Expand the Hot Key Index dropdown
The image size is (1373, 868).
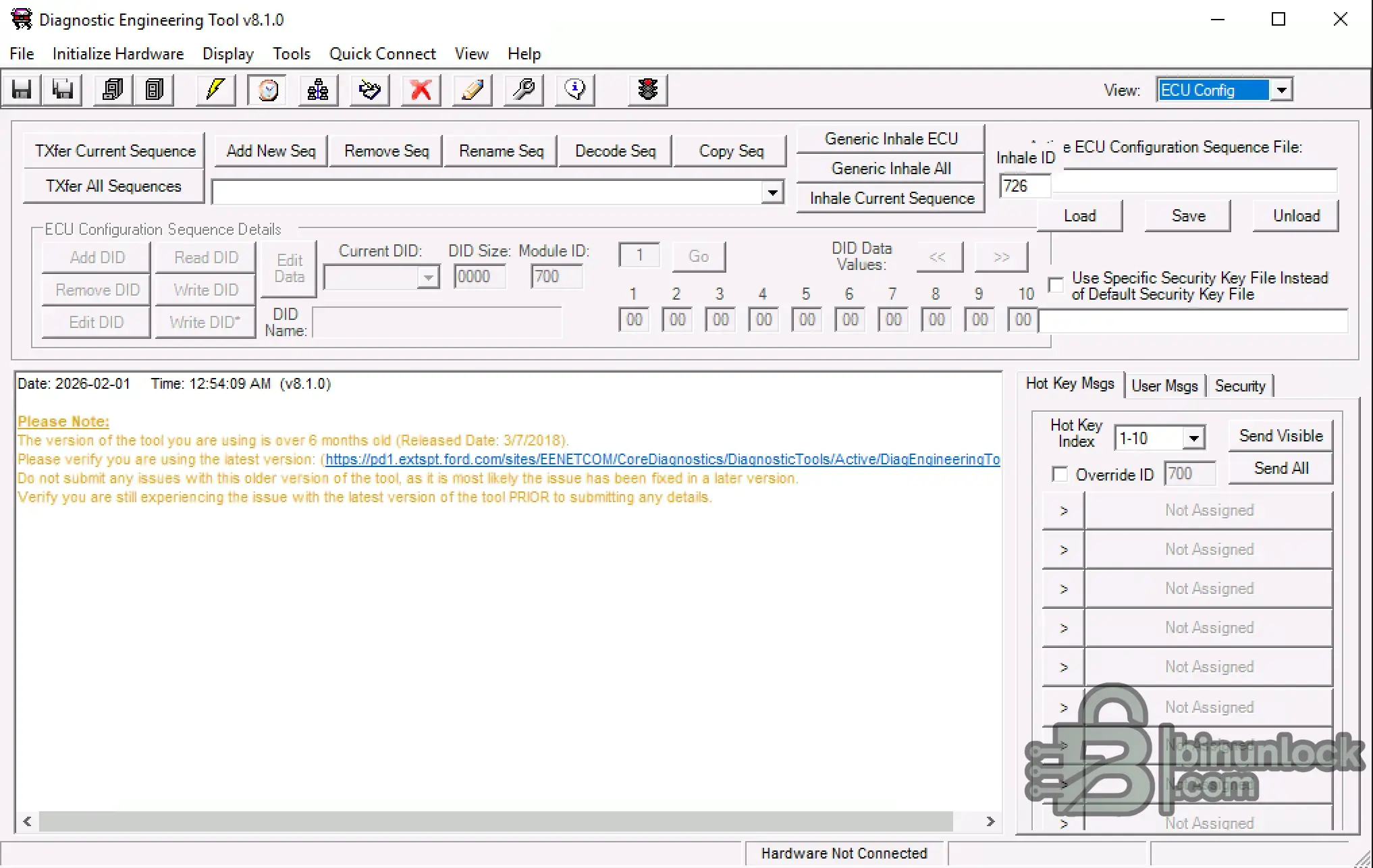[x=1193, y=438]
